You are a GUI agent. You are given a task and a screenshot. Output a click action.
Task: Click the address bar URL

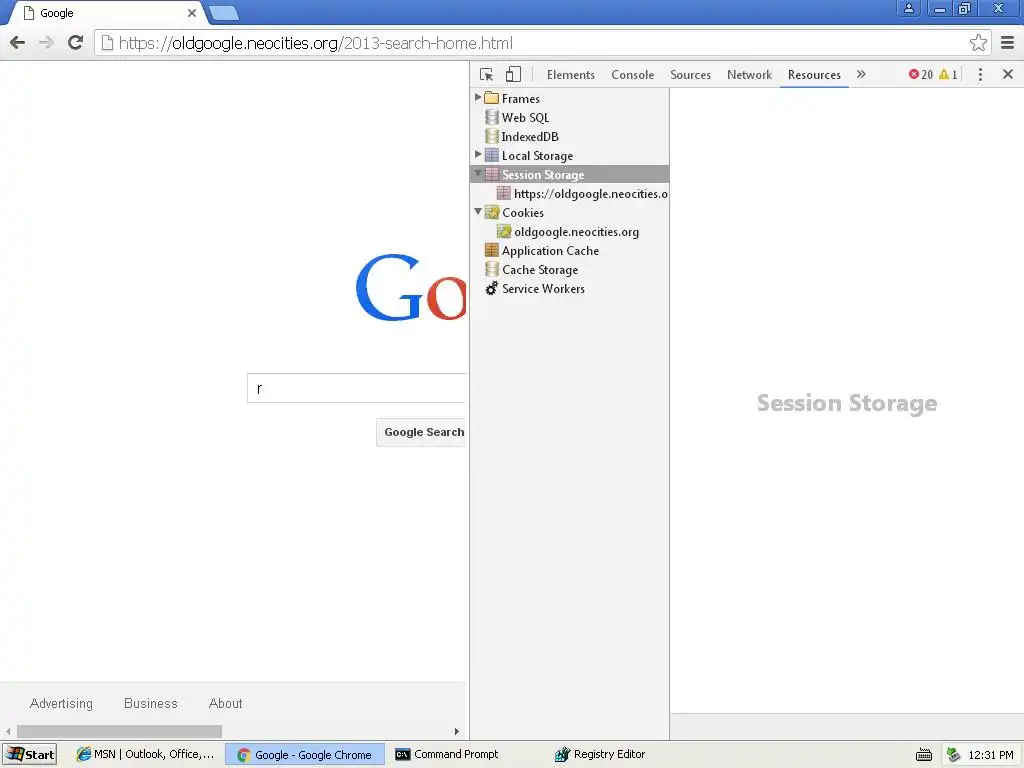click(x=315, y=43)
